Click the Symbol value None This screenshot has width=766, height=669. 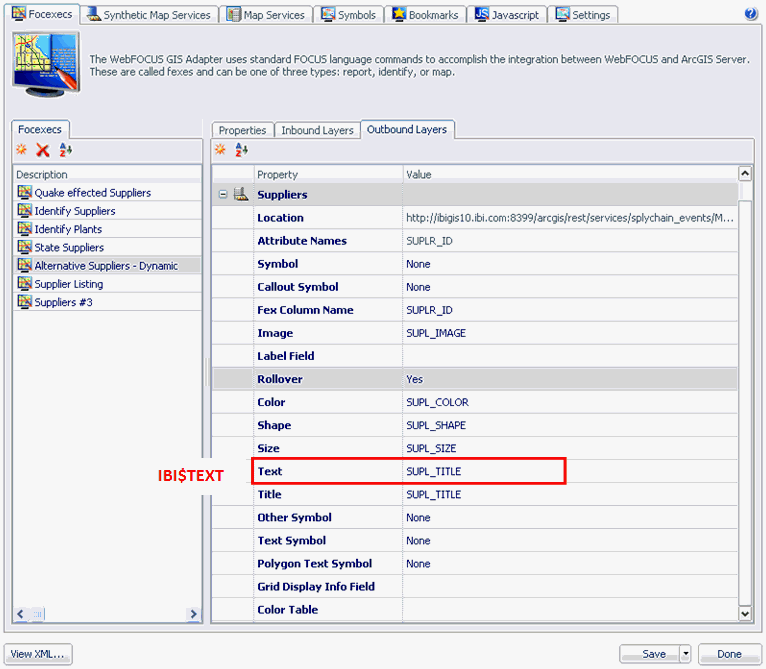point(570,264)
